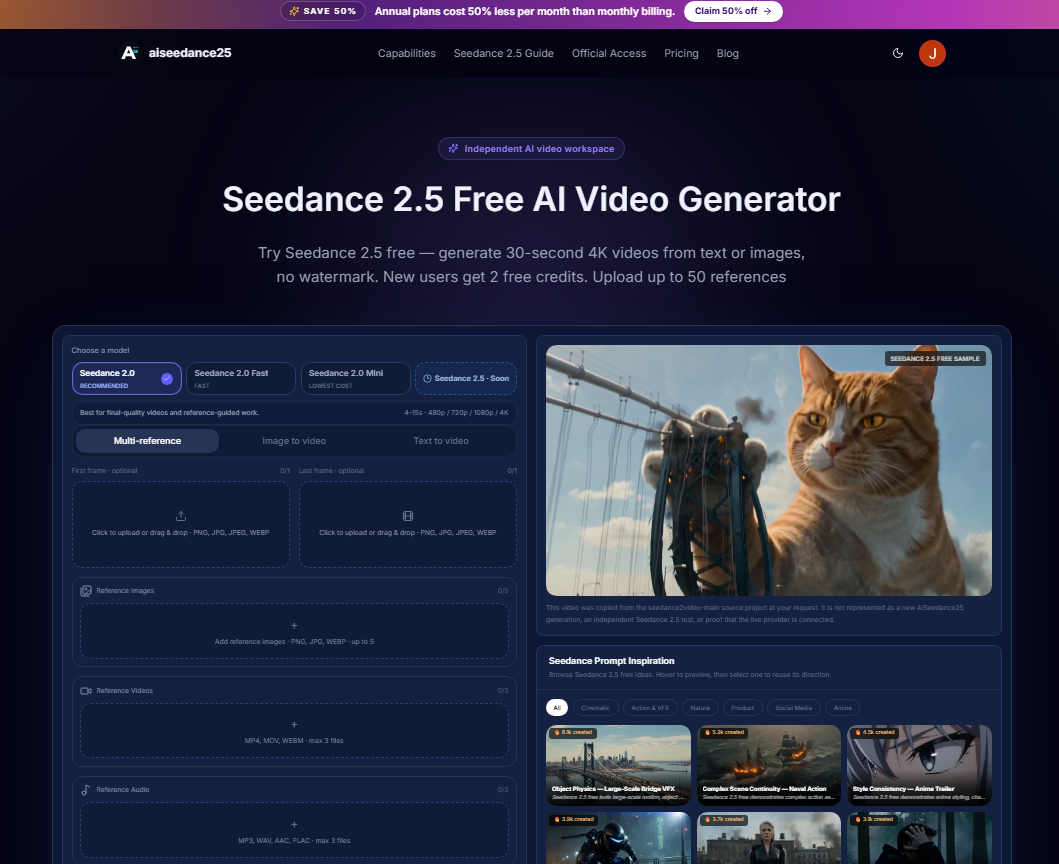Click plus icon to add reference audio
The image size is (1059, 864).
(x=294, y=825)
